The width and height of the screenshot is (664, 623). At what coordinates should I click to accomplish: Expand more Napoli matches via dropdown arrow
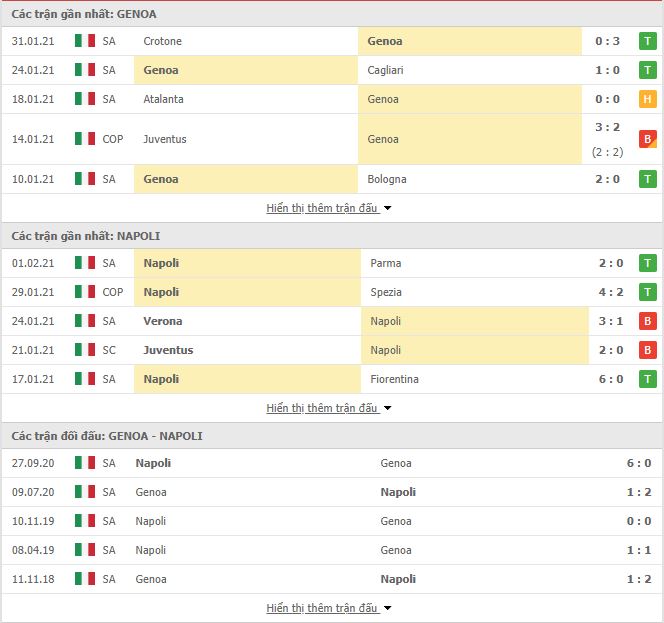click(x=387, y=408)
